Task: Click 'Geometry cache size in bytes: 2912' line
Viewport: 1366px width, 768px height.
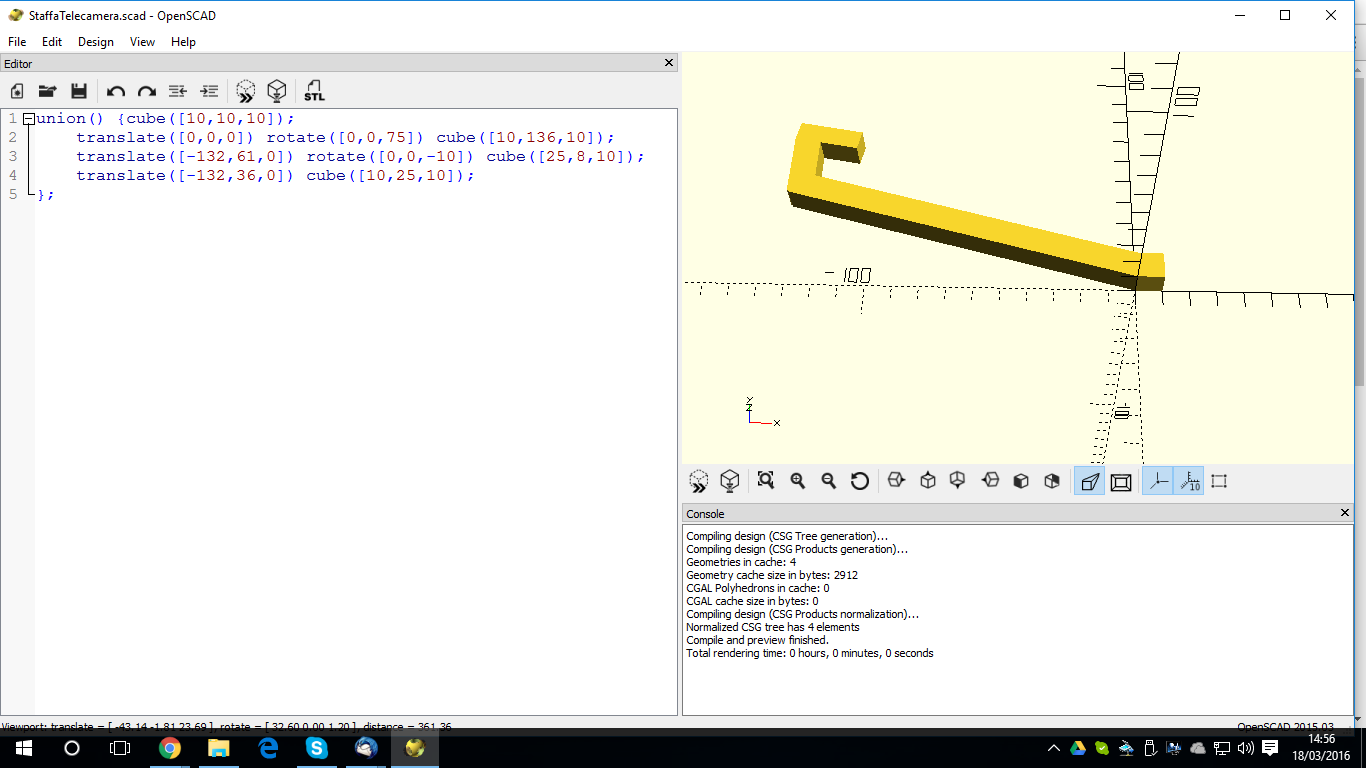Action: tap(772, 575)
